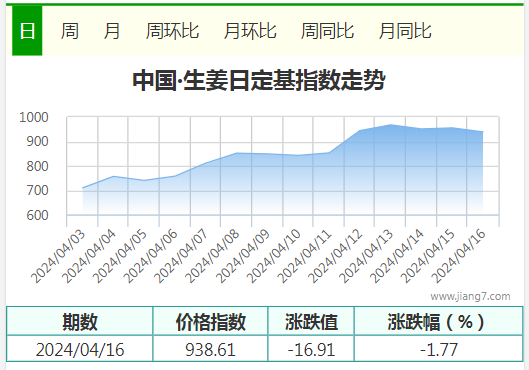
Task: Click the 涨跌幅（%） column header
Action: (439, 322)
